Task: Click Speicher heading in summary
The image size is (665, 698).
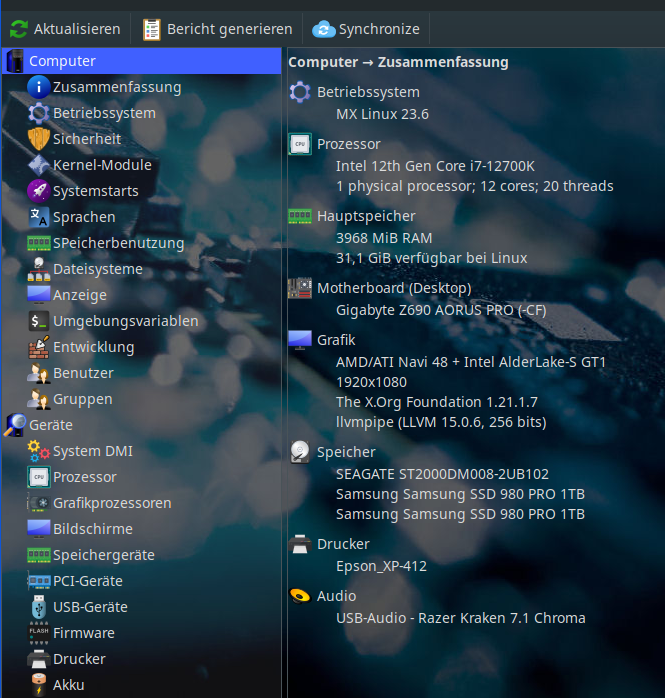Action: [346, 452]
